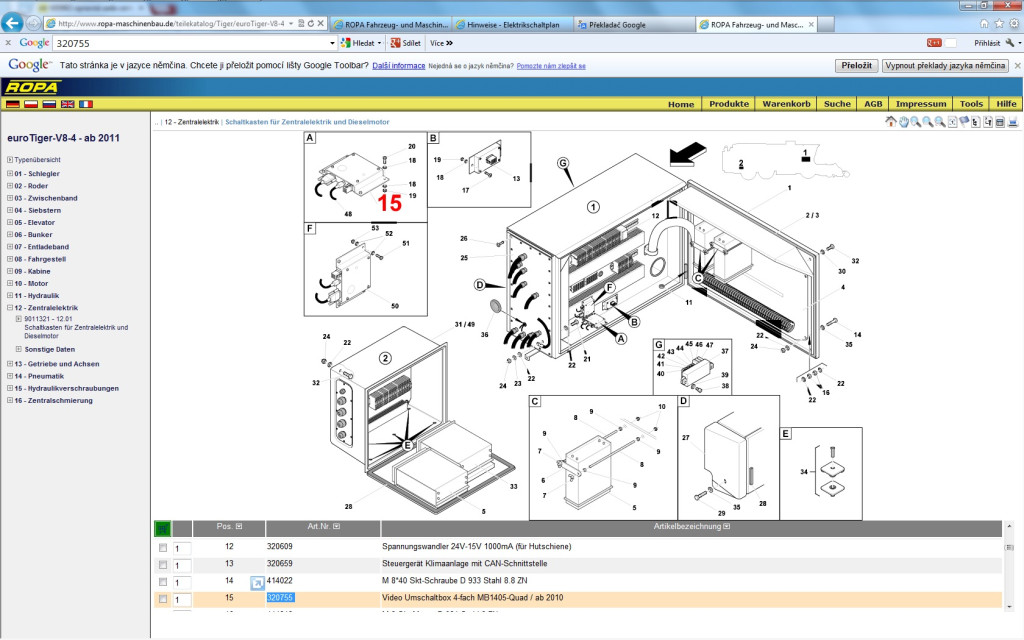Viewport: 1024px width, 640px height.
Task: Switch to the French flag language
Action: tap(86, 104)
